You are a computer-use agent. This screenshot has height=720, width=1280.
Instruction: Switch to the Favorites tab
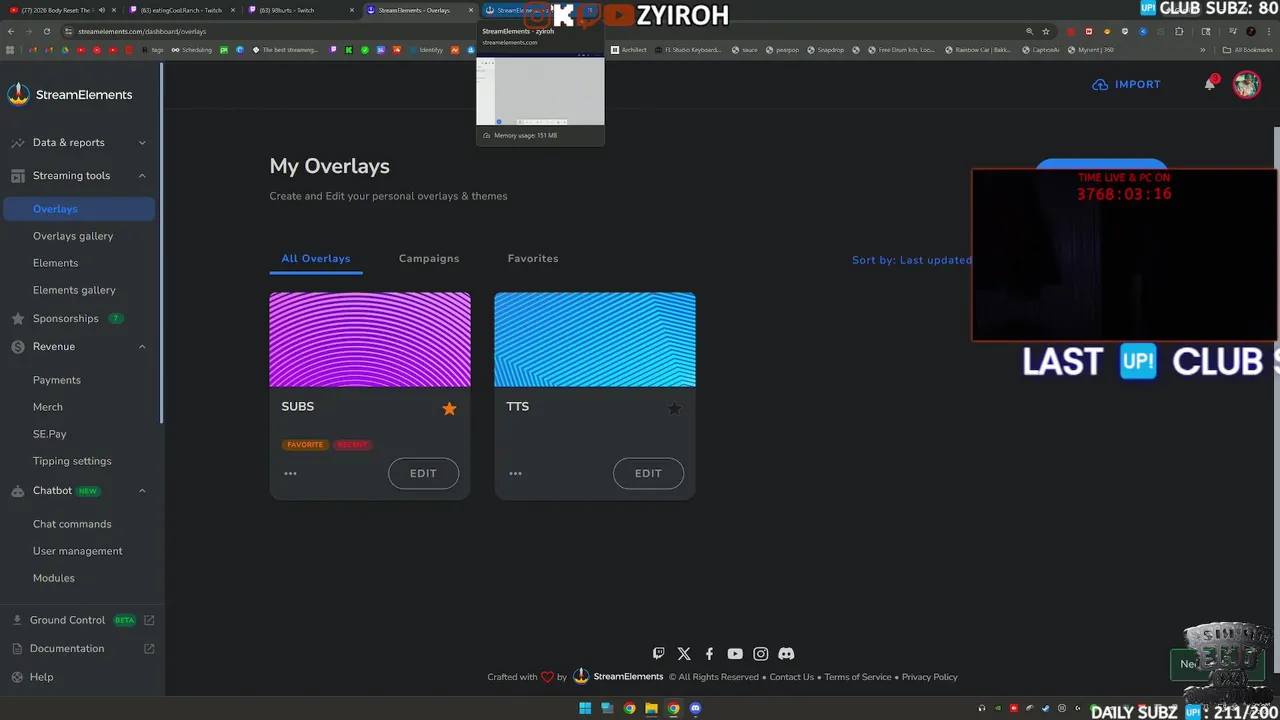[533, 259]
